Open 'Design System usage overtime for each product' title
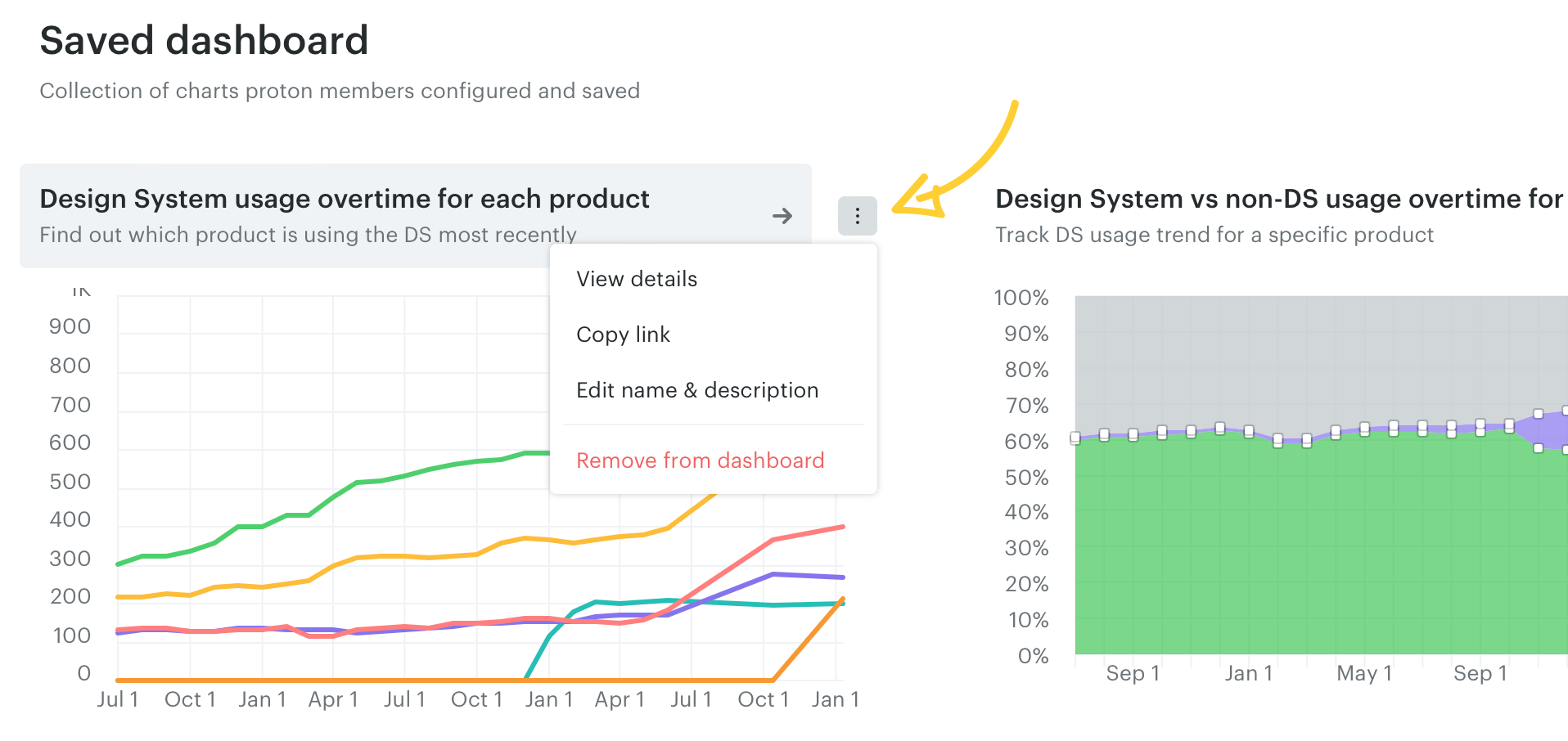This screenshot has width=1568, height=741. click(344, 199)
